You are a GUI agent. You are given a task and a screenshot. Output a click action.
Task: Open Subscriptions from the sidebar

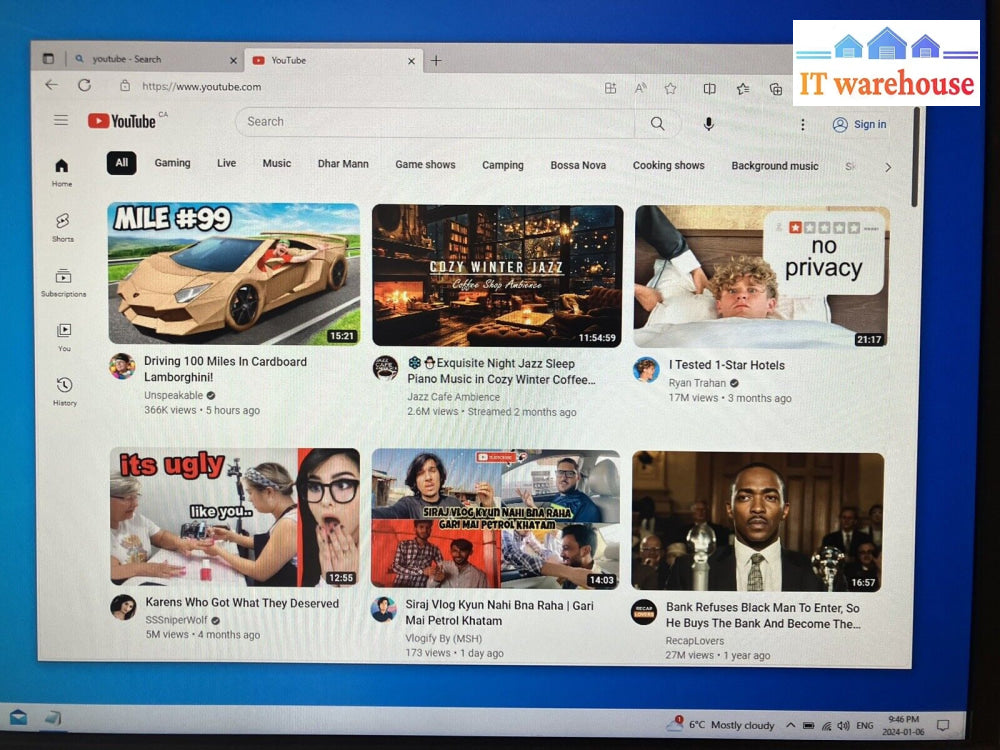tap(63, 281)
